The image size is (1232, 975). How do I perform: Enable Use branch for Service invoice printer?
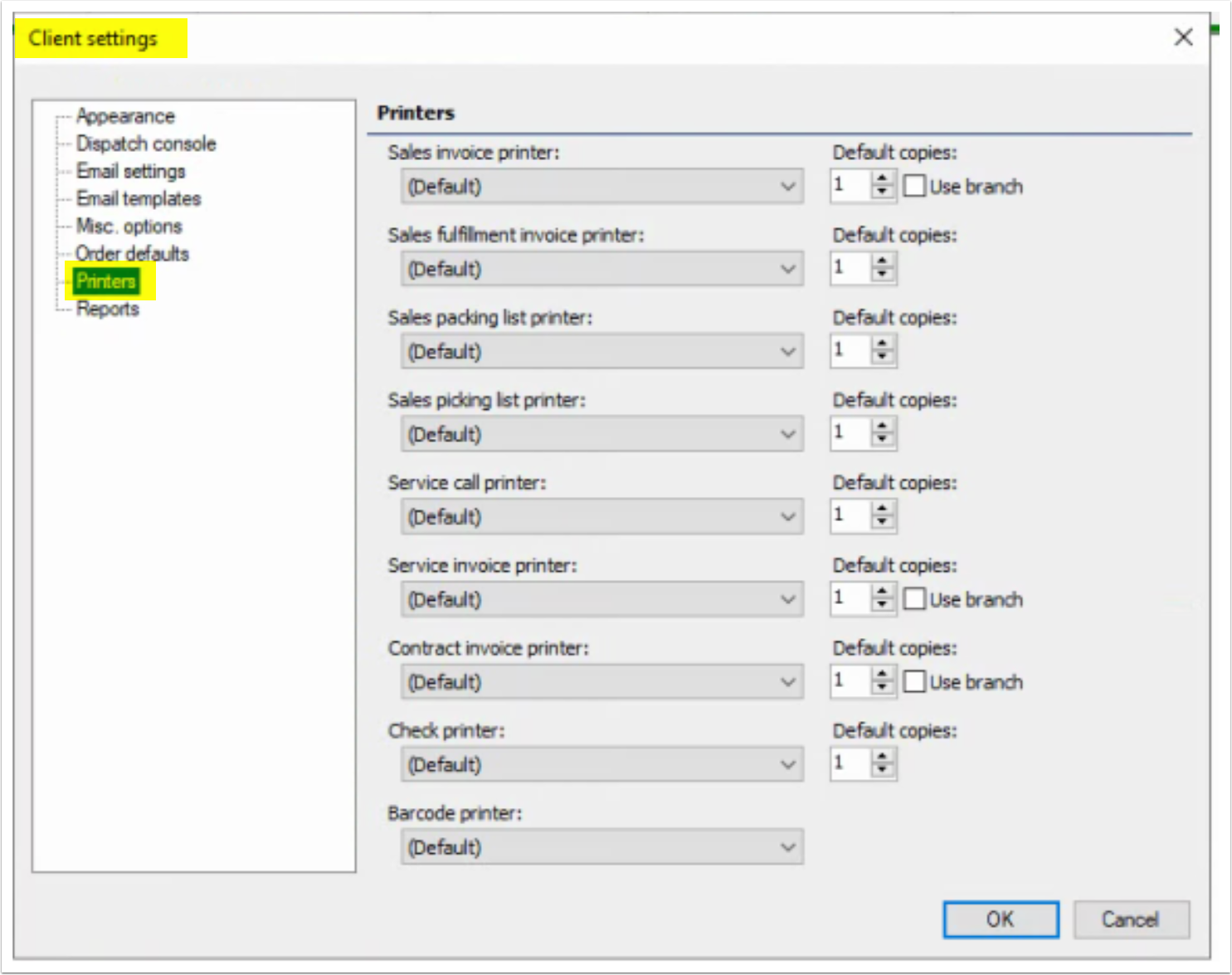pos(915,599)
